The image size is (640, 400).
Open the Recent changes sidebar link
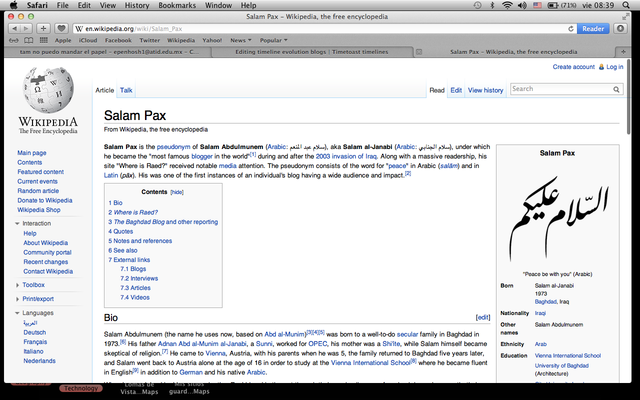(x=46, y=262)
